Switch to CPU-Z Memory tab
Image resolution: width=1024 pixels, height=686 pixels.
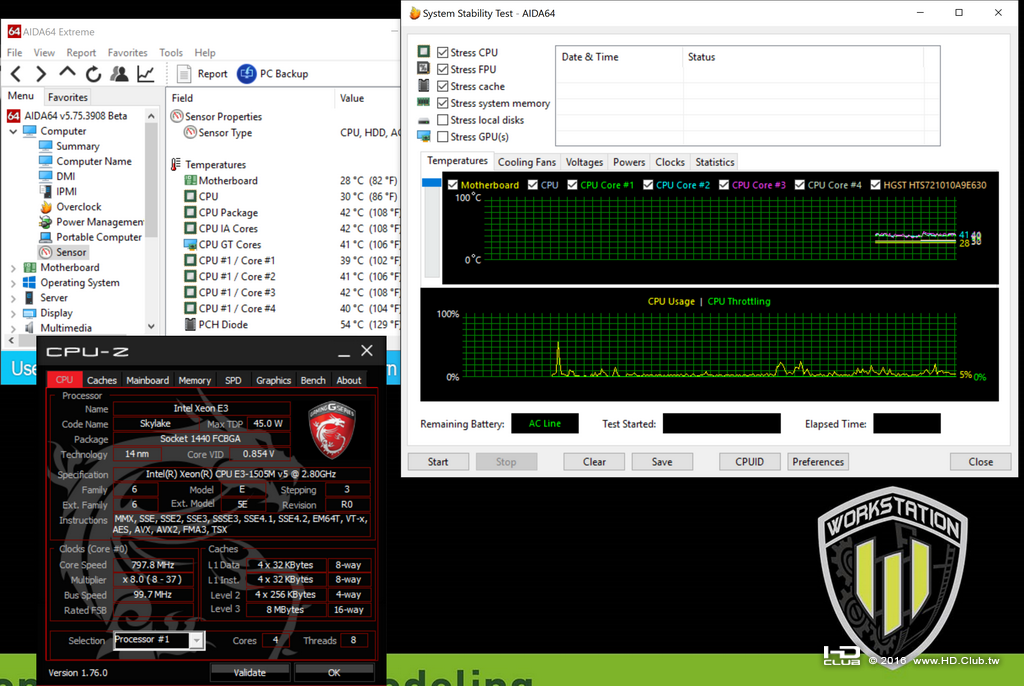point(195,380)
